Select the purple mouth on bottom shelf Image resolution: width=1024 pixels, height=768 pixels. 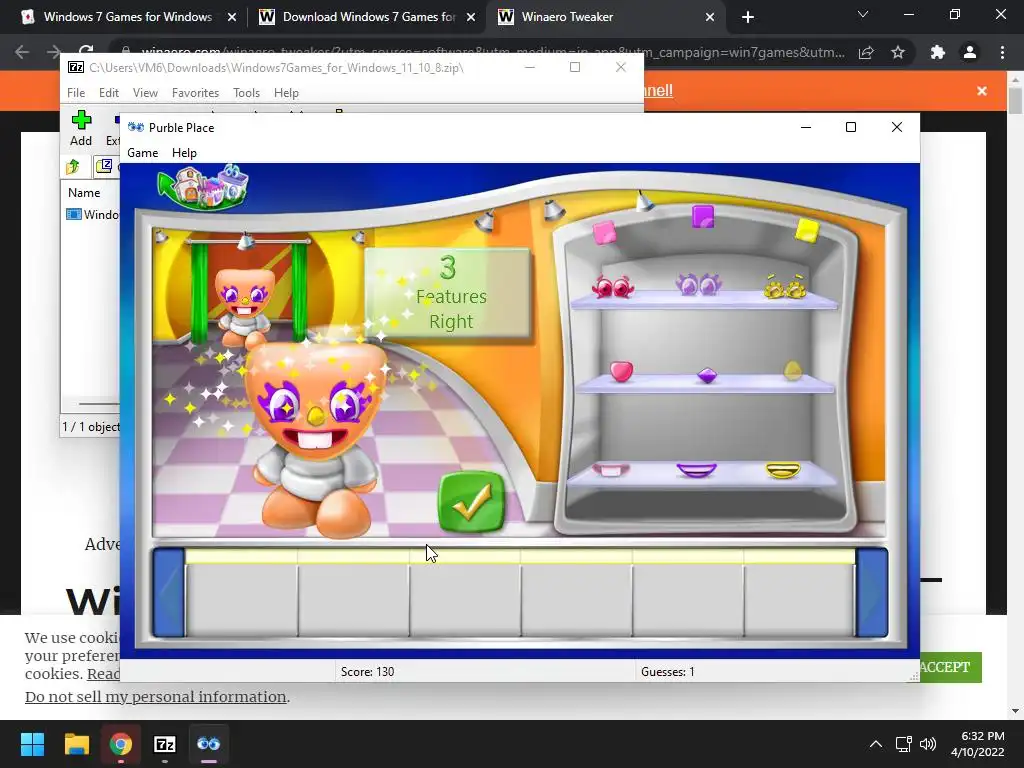tap(696, 470)
